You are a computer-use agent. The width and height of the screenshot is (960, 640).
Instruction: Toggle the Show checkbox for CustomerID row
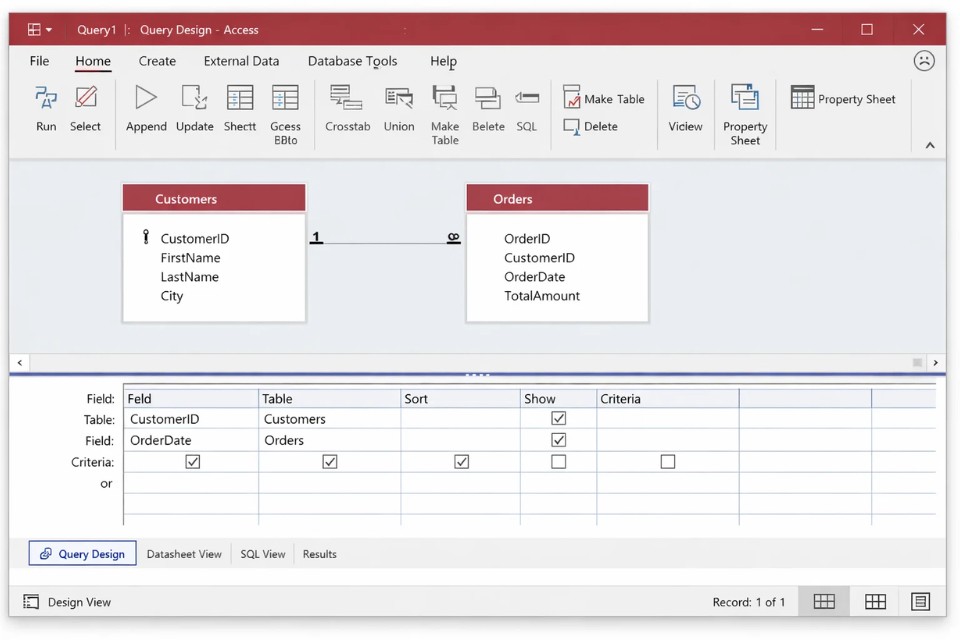[x=559, y=419]
